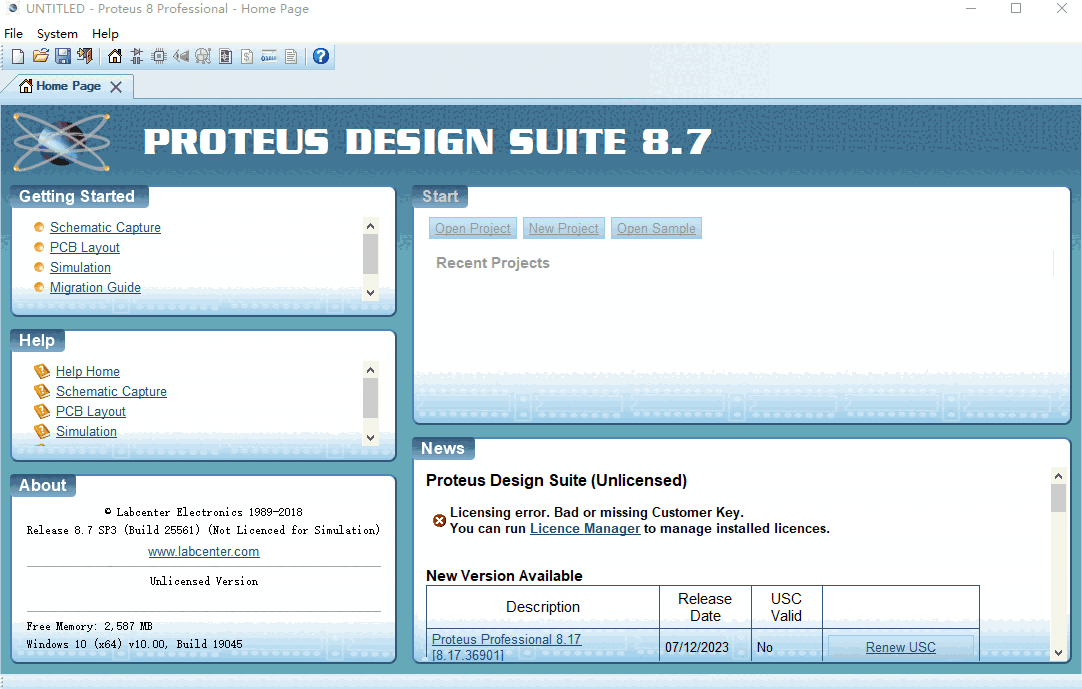
Task: Click the Open Sample button
Action: [656, 229]
